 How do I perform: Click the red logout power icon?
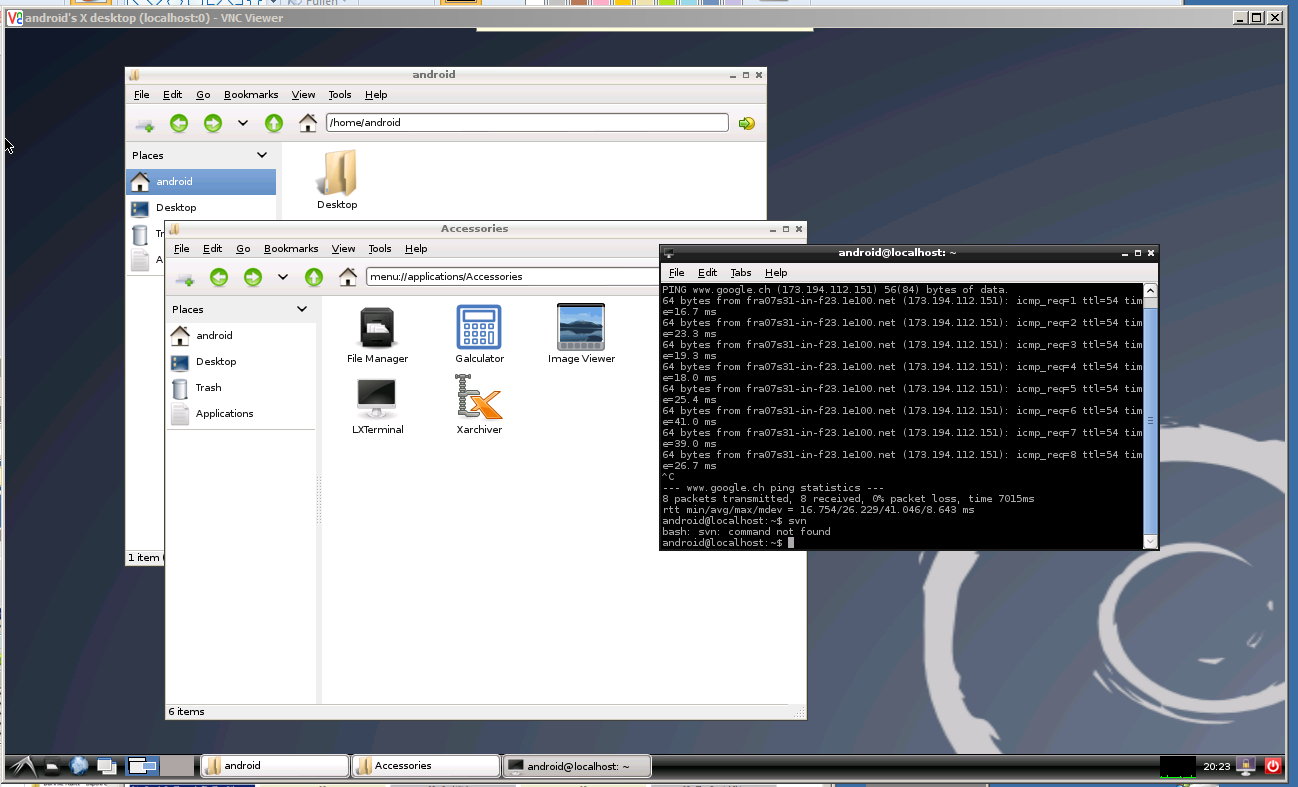tap(1273, 766)
